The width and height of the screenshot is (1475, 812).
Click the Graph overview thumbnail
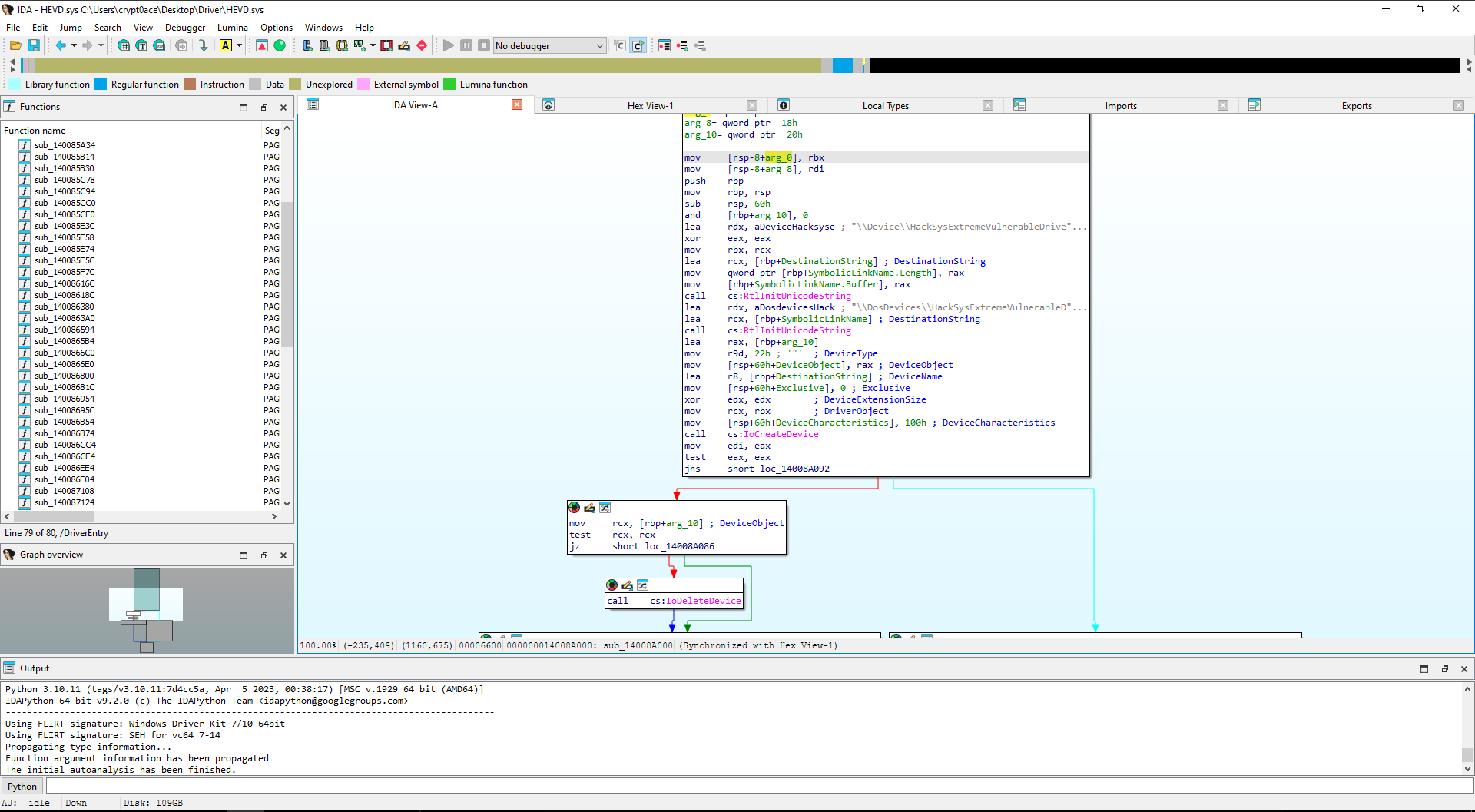(x=147, y=610)
